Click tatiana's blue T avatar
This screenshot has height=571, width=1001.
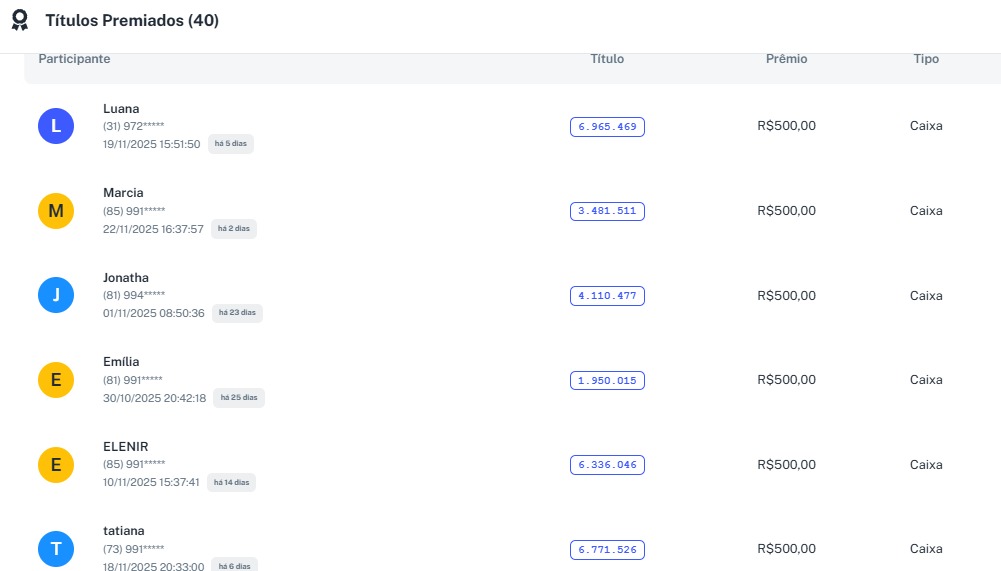(56, 549)
